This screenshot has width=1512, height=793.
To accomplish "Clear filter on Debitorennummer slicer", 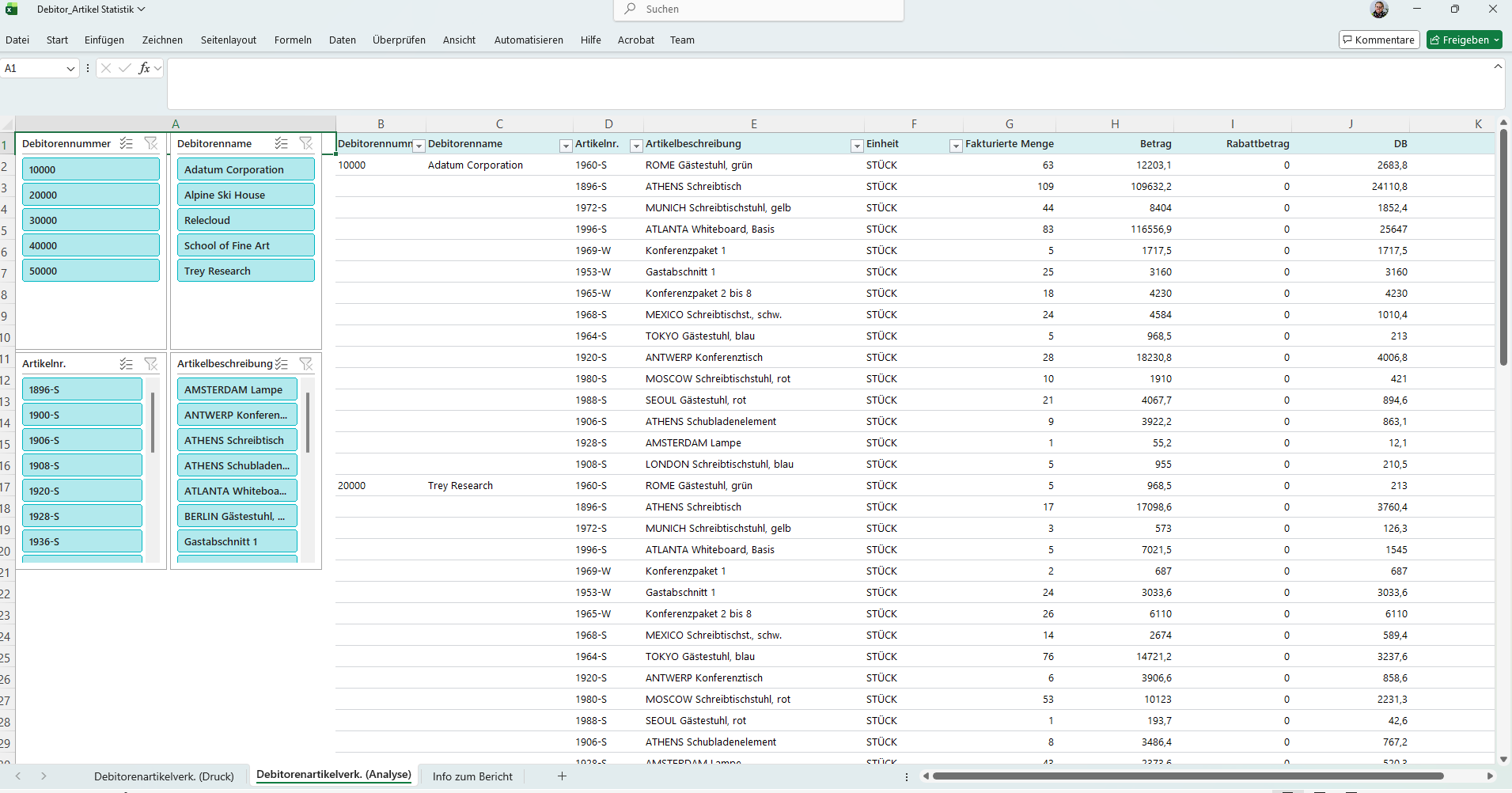I will point(151,143).
